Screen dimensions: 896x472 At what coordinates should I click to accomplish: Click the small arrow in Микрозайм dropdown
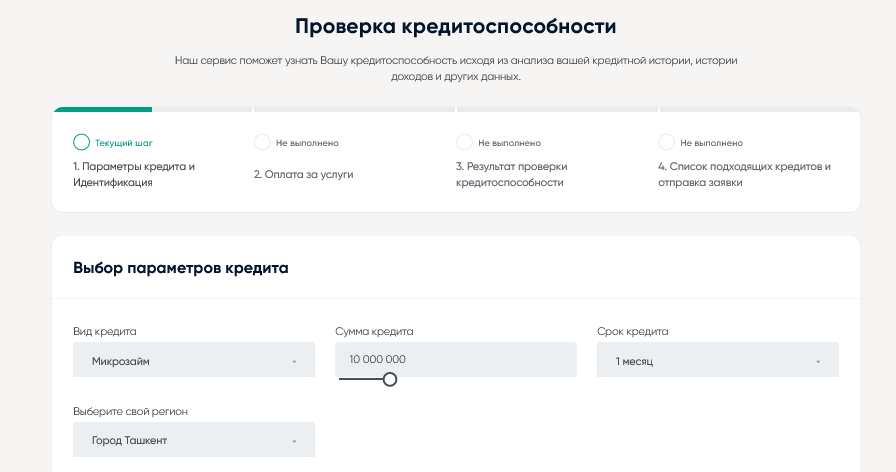tap(294, 362)
